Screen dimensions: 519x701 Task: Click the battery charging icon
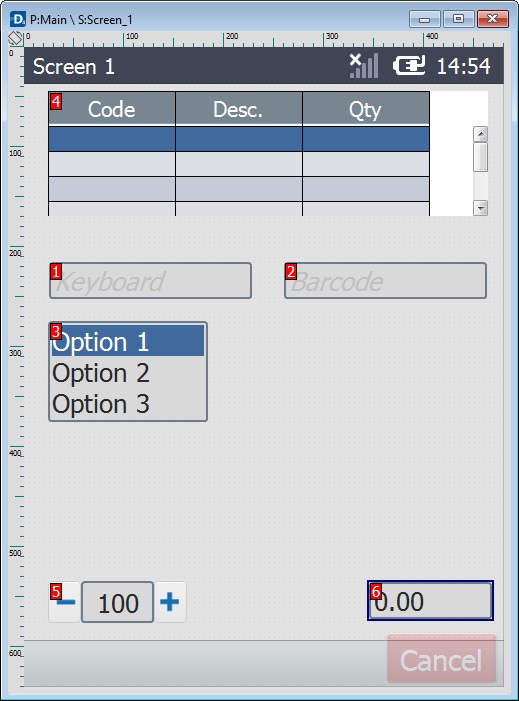tap(409, 66)
